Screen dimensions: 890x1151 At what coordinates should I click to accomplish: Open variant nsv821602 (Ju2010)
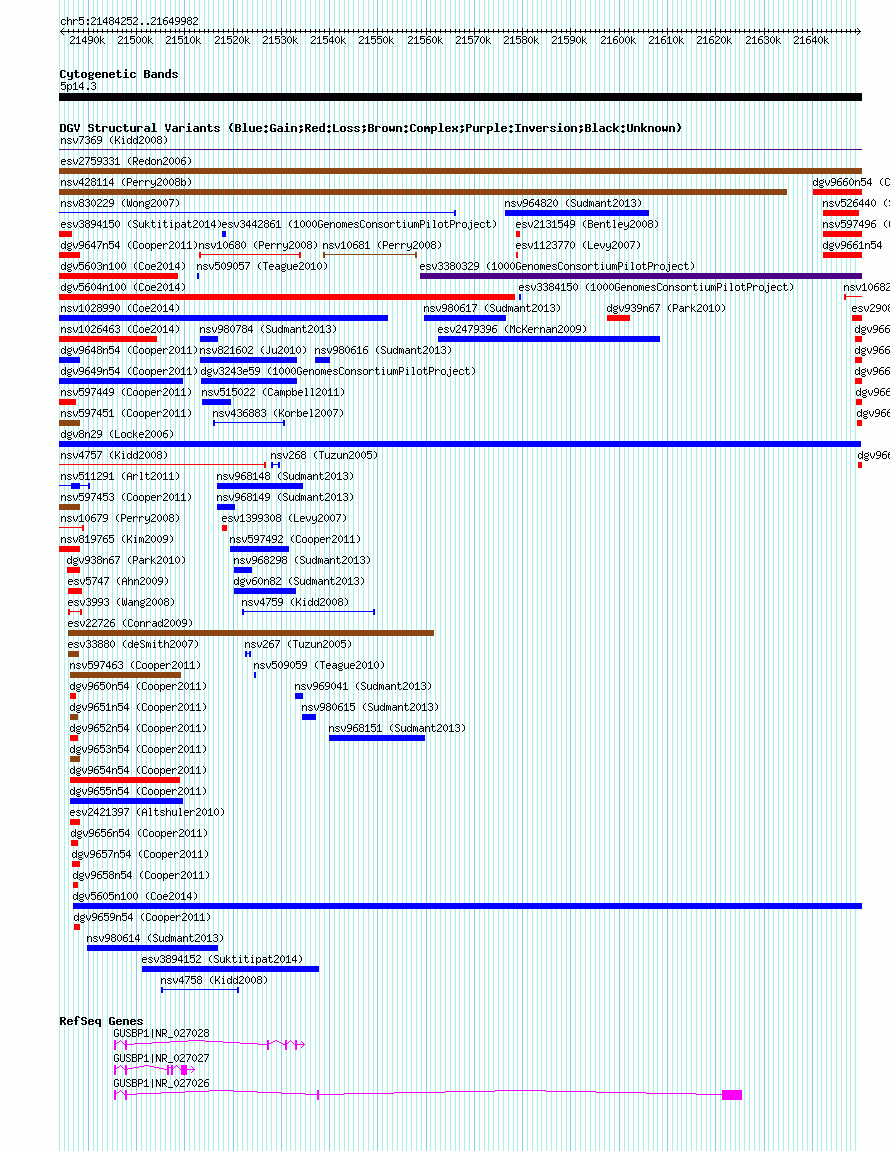(253, 350)
